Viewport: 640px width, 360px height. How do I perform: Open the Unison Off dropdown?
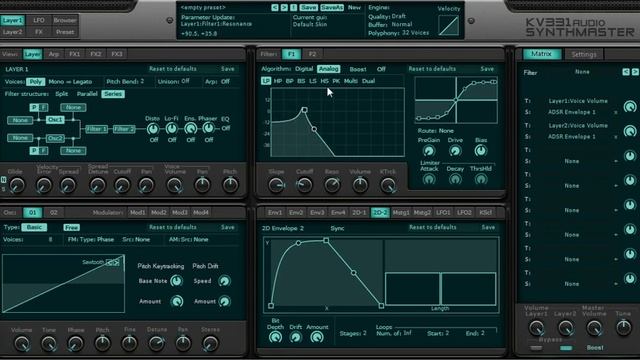pos(185,81)
